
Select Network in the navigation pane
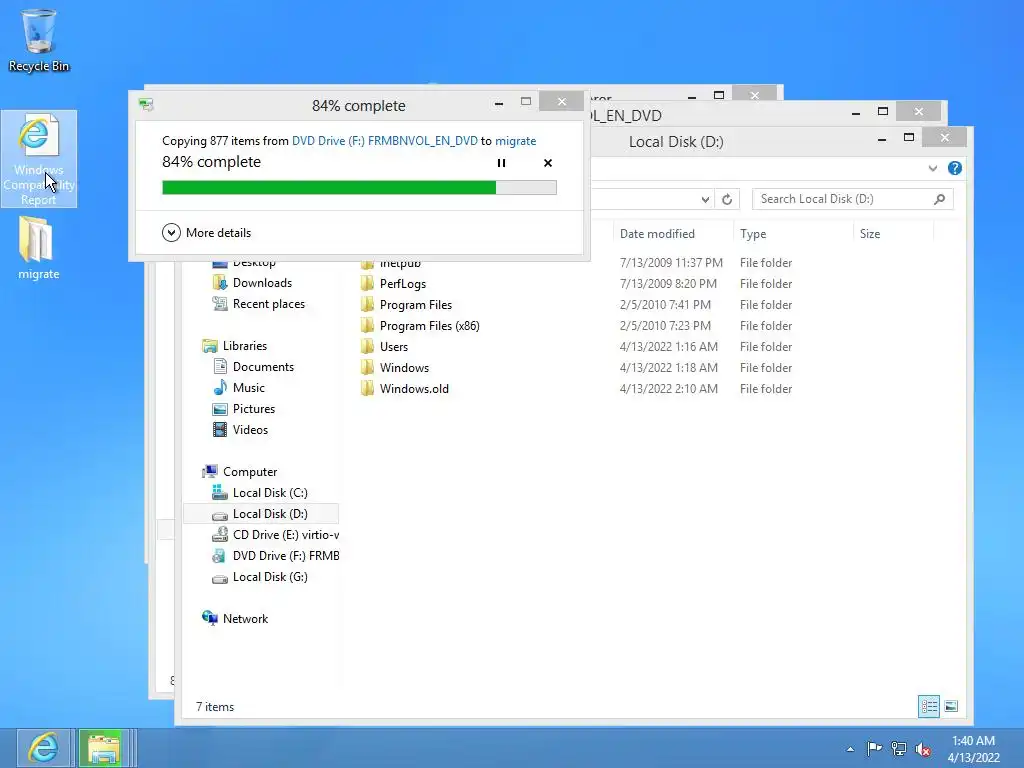(245, 618)
